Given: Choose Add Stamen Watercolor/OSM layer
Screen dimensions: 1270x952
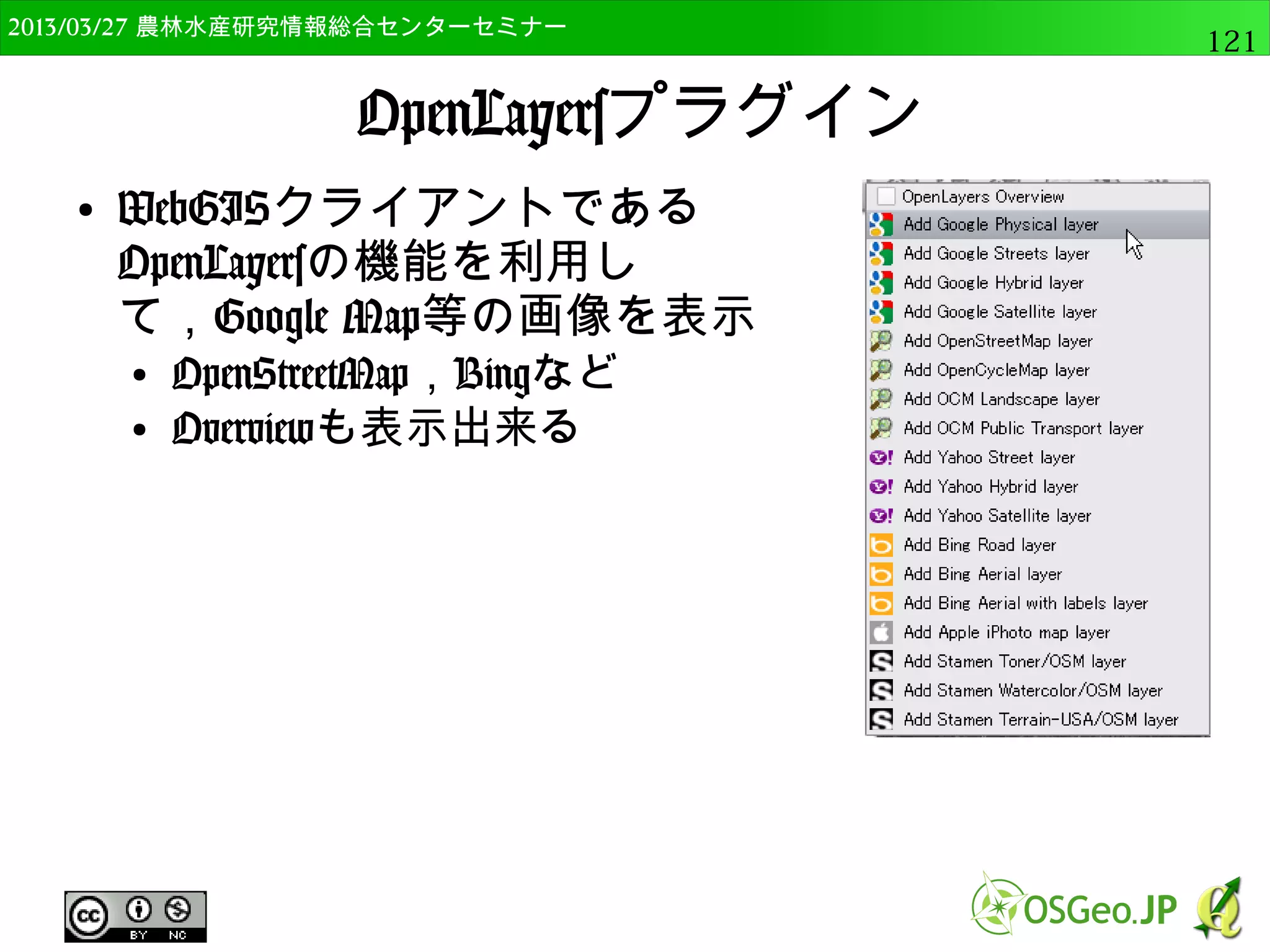Looking at the screenshot, I should (x=1037, y=691).
